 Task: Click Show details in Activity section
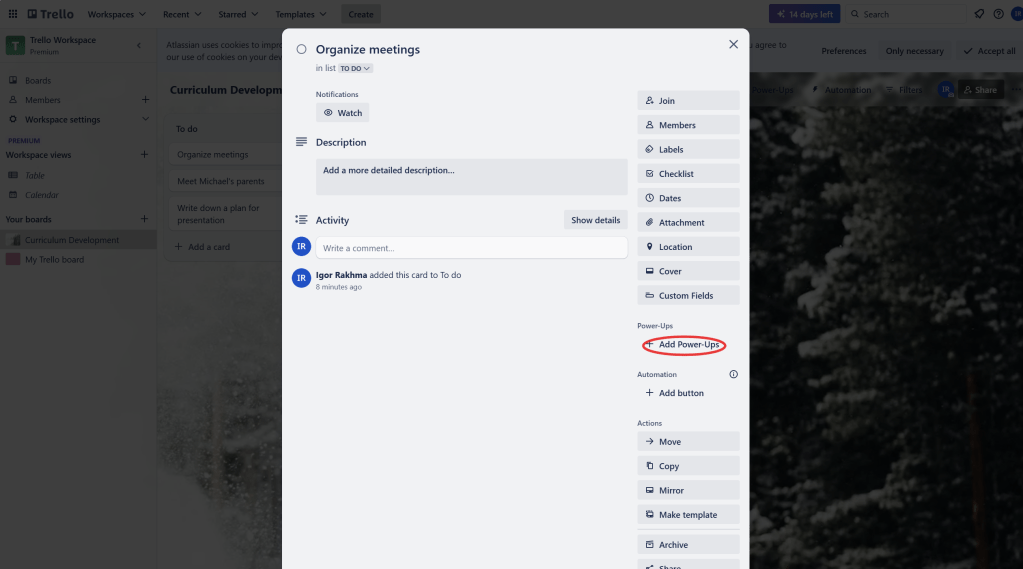pos(595,220)
